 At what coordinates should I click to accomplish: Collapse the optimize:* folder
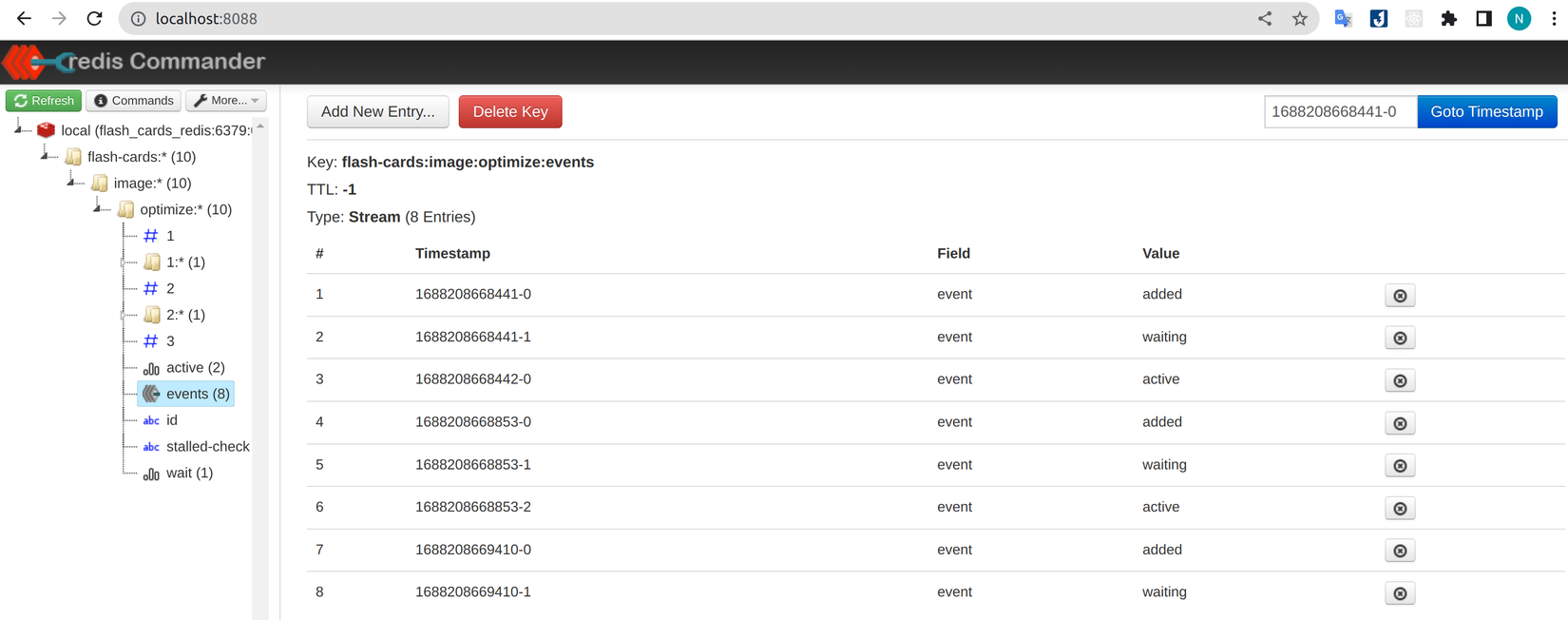click(98, 207)
